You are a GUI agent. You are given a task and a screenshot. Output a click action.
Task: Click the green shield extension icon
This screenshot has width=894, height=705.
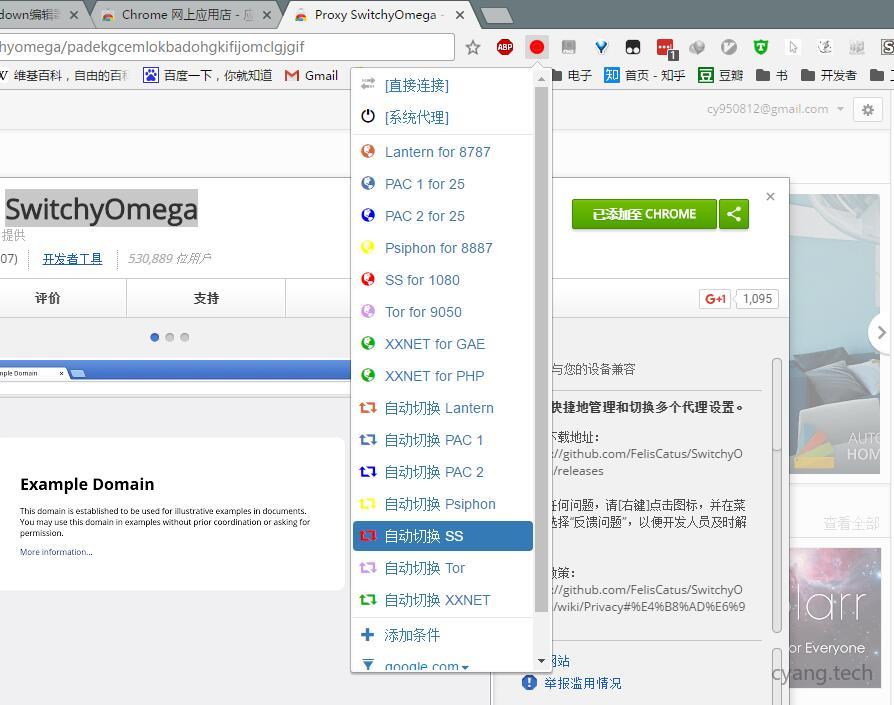[x=761, y=47]
